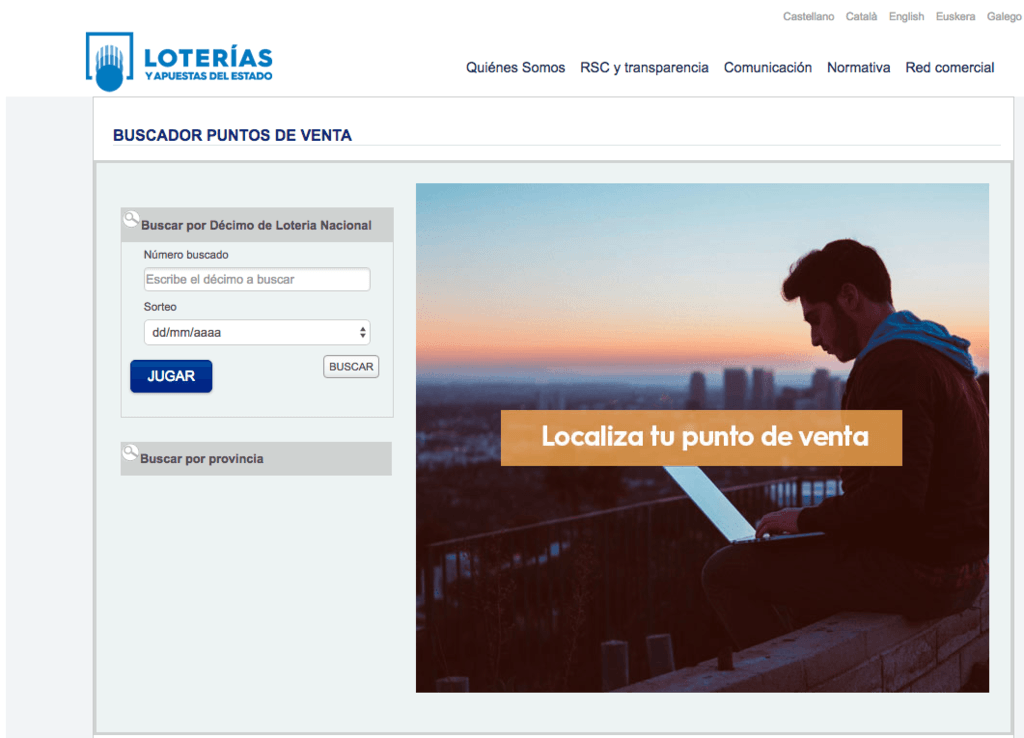Click the Loterías y Apuestas del Estado logo
The height and width of the screenshot is (738, 1024).
179,61
